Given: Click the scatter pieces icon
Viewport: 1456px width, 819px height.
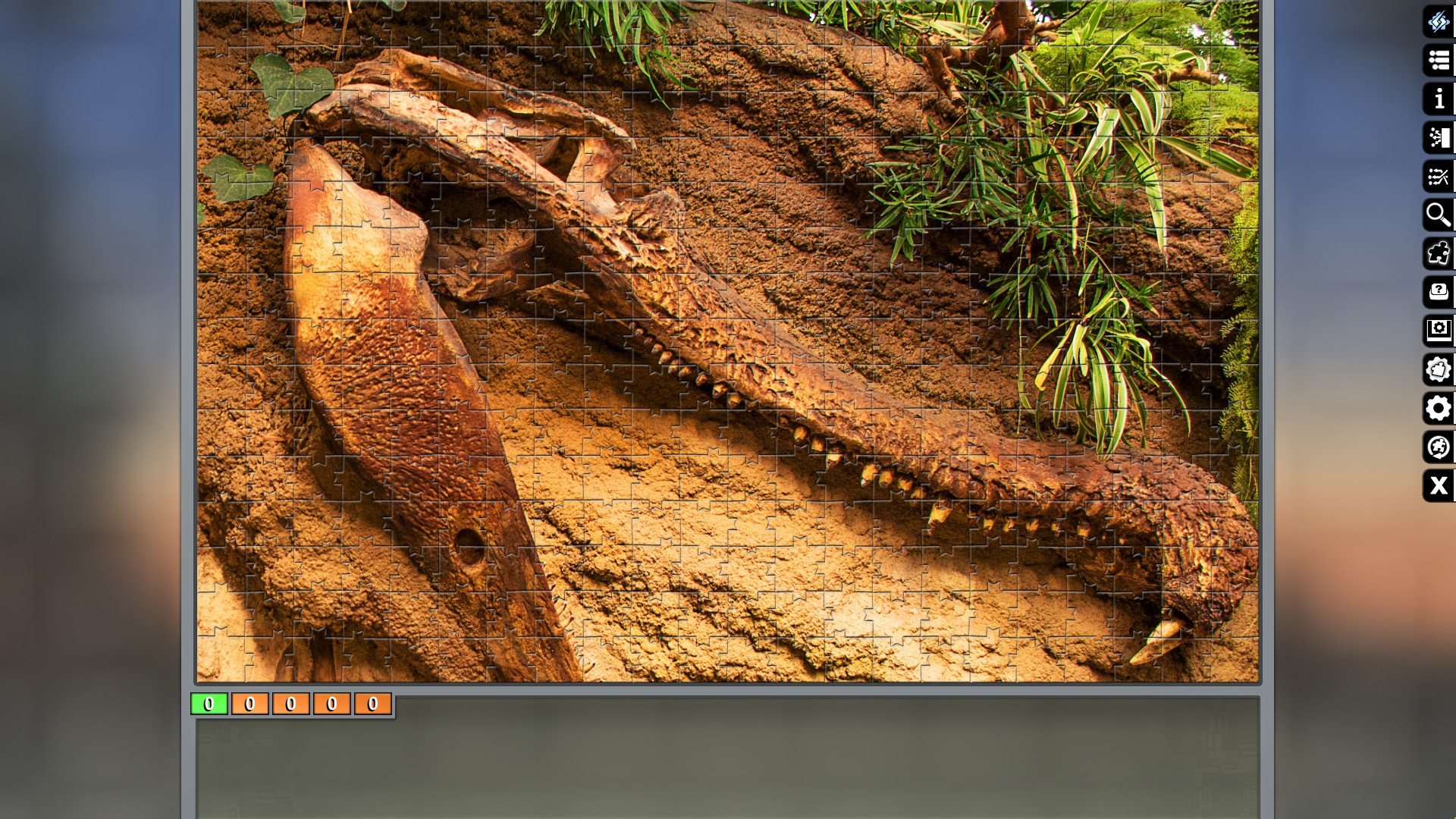Looking at the screenshot, I should 1439,177.
